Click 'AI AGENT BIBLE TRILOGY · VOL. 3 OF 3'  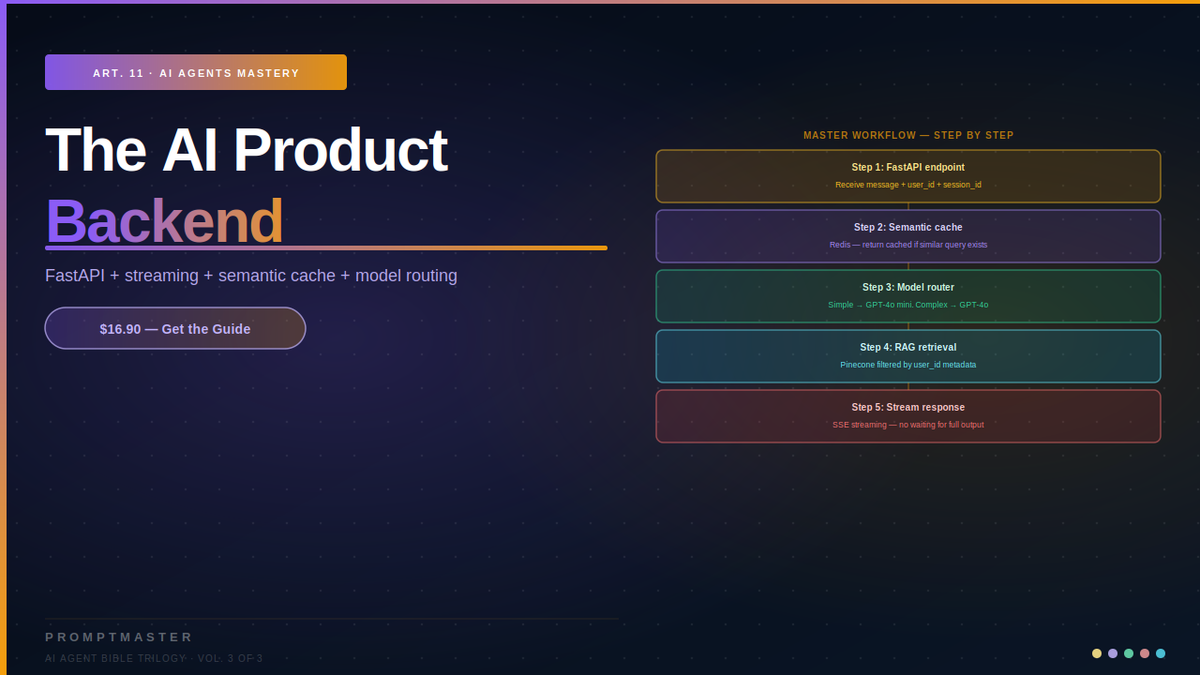pyautogui.click(x=154, y=658)
